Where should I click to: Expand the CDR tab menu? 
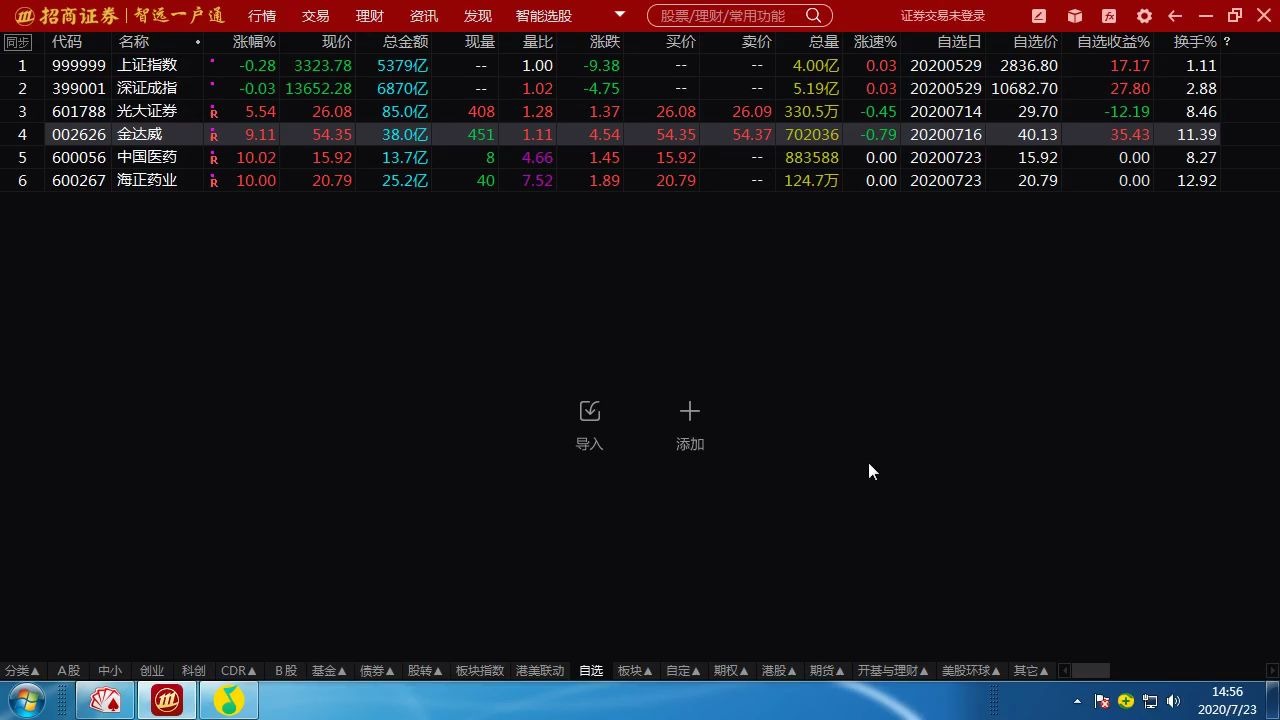coord(238,671)
